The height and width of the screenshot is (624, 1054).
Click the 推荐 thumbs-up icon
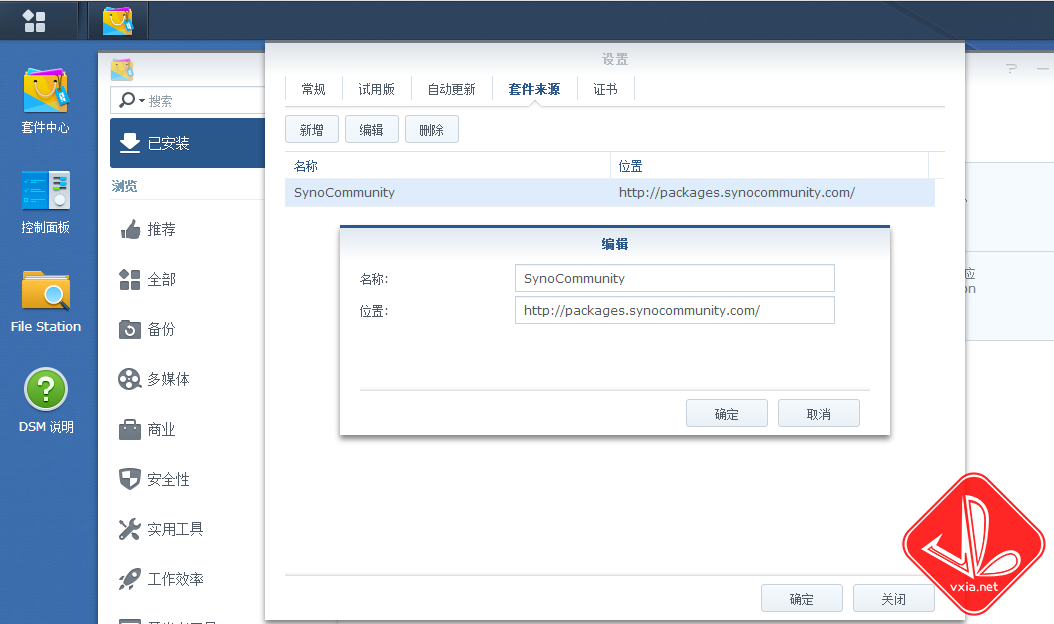click(x=130, y=229)
